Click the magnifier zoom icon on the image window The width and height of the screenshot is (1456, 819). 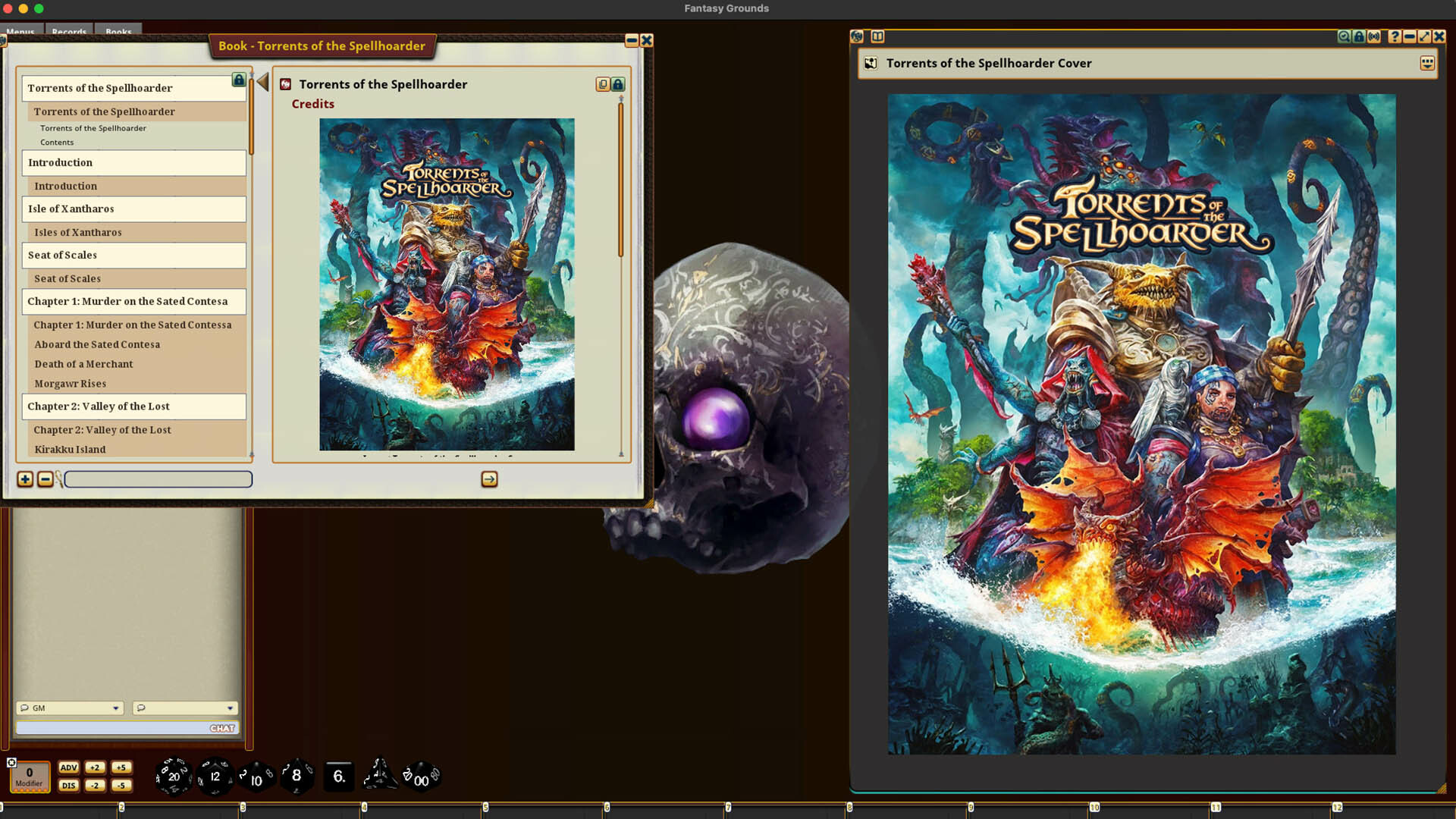pos(1344,36)
